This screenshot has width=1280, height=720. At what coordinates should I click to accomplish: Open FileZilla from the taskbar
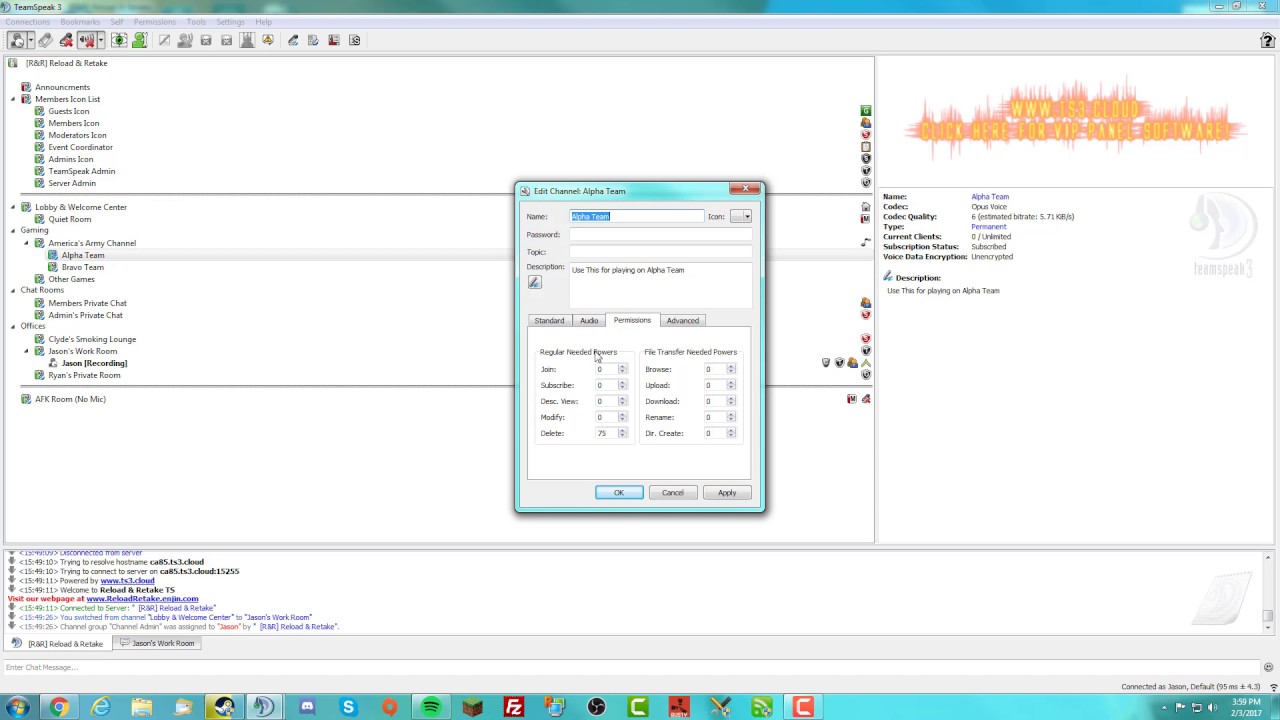point(514,708)
